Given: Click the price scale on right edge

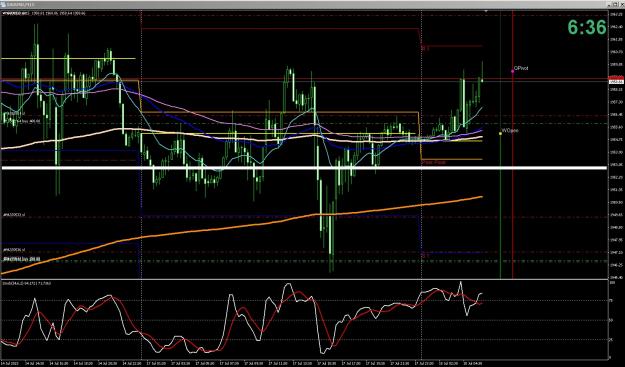Looking at the screenshot, I should [x=616, y=145].
